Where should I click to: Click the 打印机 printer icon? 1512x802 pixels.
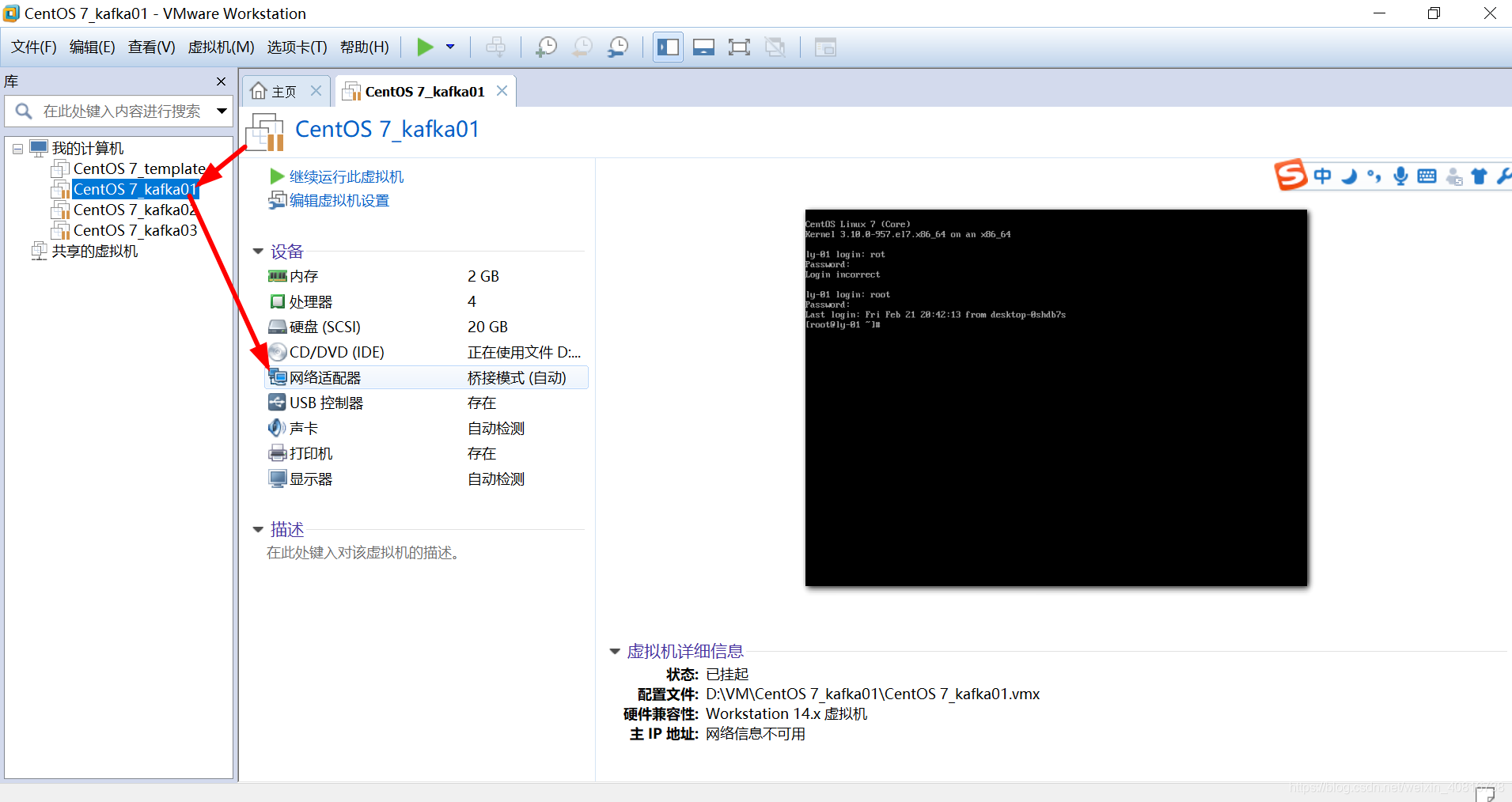(277, 453)
